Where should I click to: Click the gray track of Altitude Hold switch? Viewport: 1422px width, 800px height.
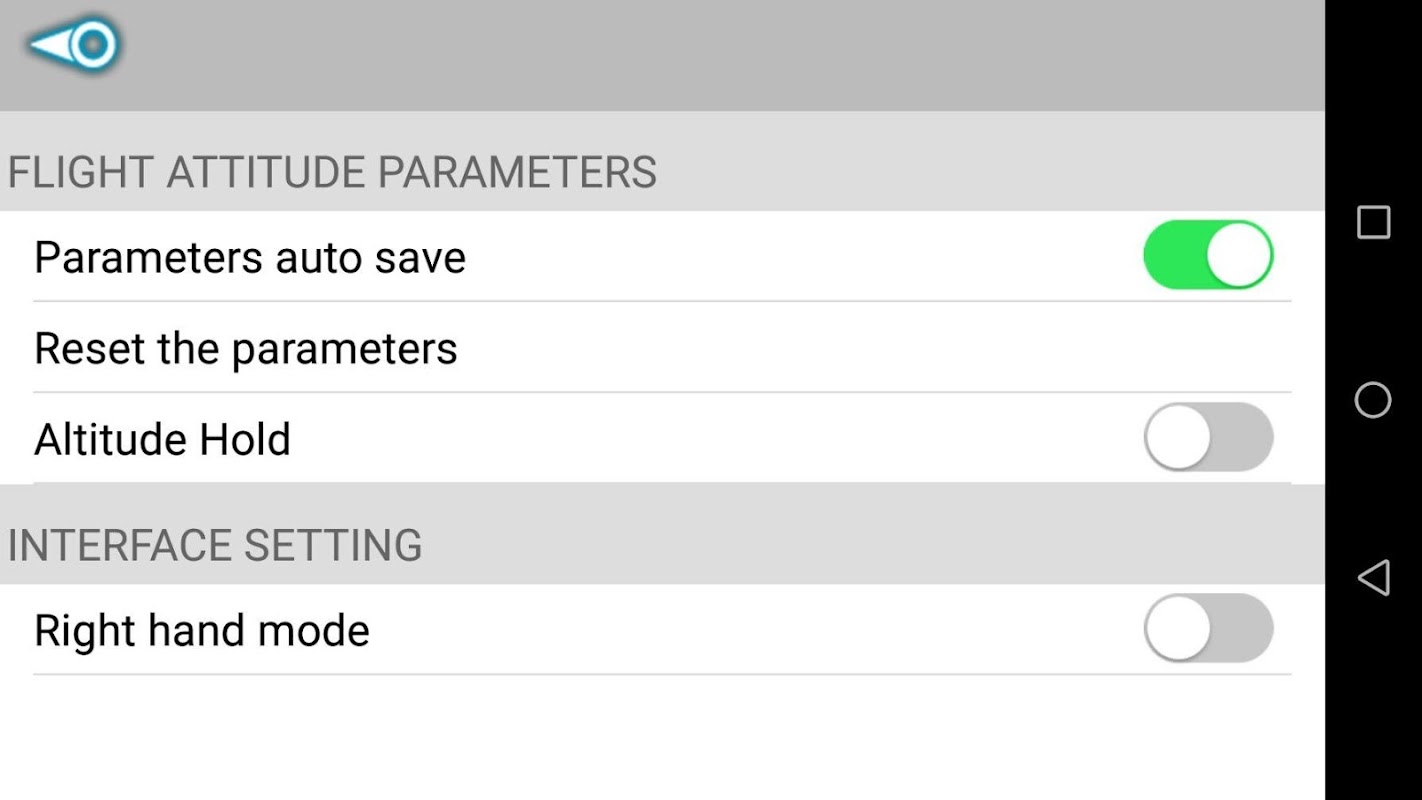1245,438
